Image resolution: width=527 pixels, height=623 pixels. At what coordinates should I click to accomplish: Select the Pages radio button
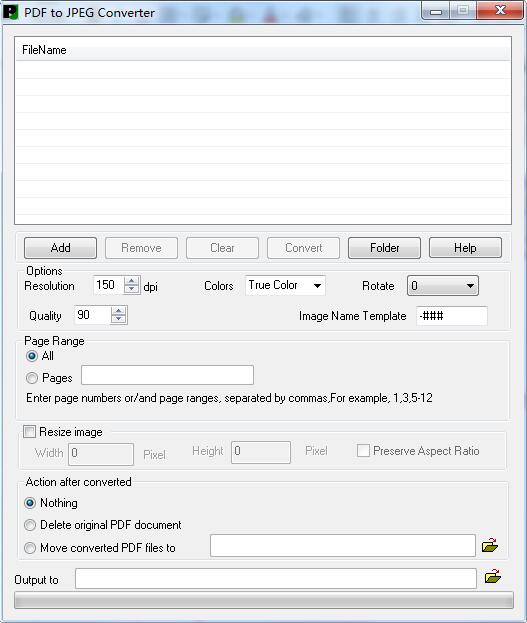(x=32, y=377)
